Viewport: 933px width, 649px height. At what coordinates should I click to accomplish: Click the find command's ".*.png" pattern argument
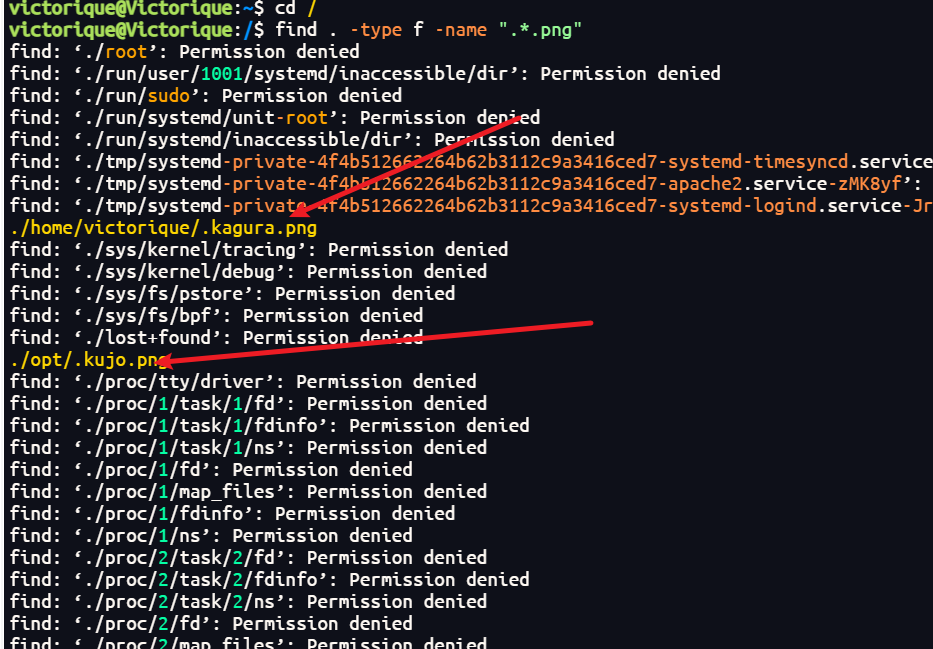pos(540,29)
